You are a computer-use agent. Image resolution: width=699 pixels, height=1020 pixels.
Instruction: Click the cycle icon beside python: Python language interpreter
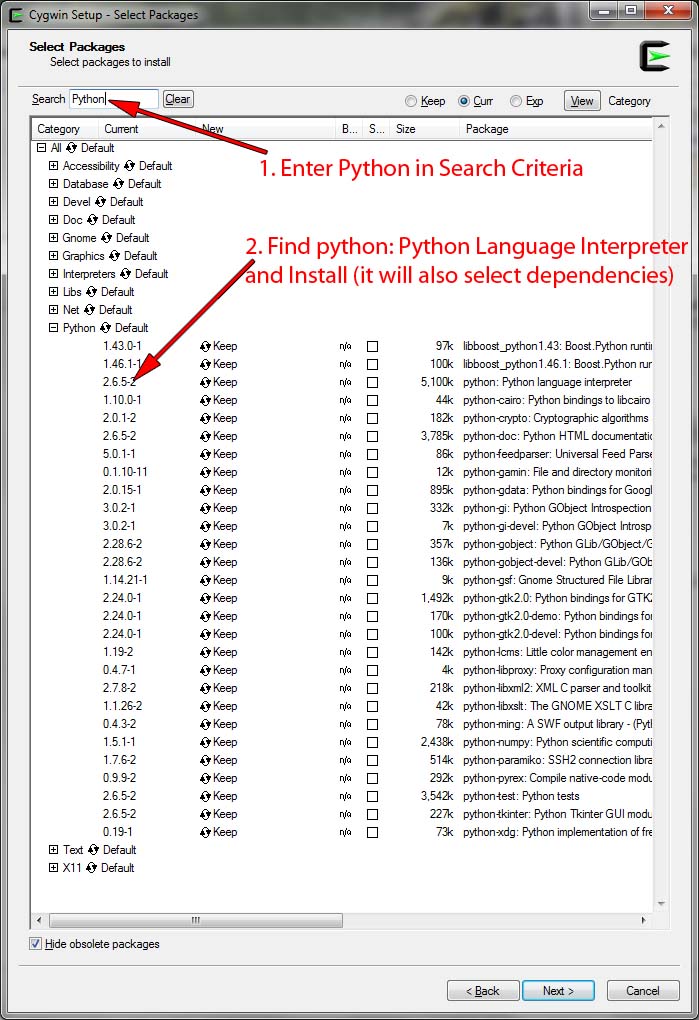point(205,382)
